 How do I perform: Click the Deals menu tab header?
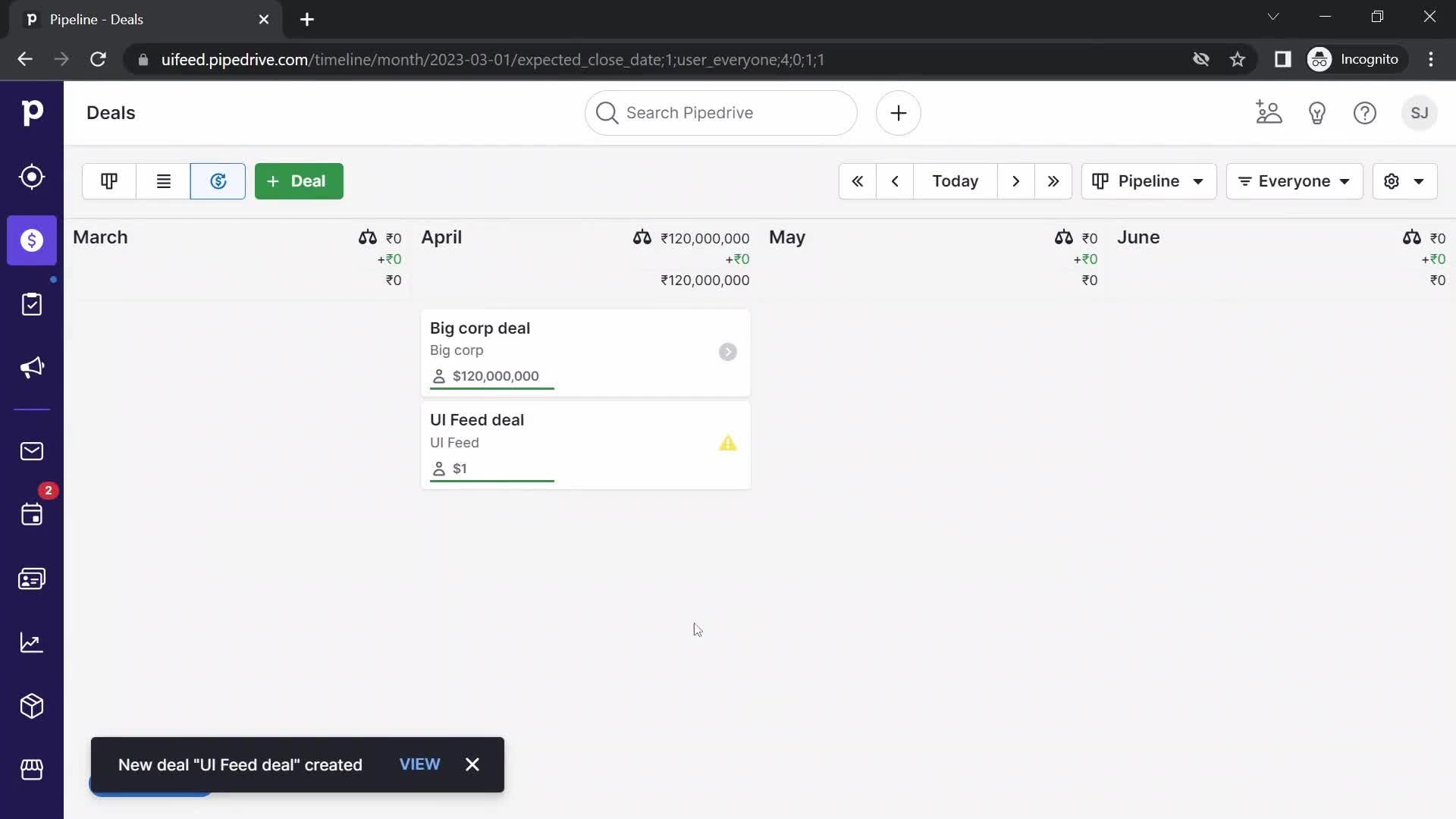[111, 112]
